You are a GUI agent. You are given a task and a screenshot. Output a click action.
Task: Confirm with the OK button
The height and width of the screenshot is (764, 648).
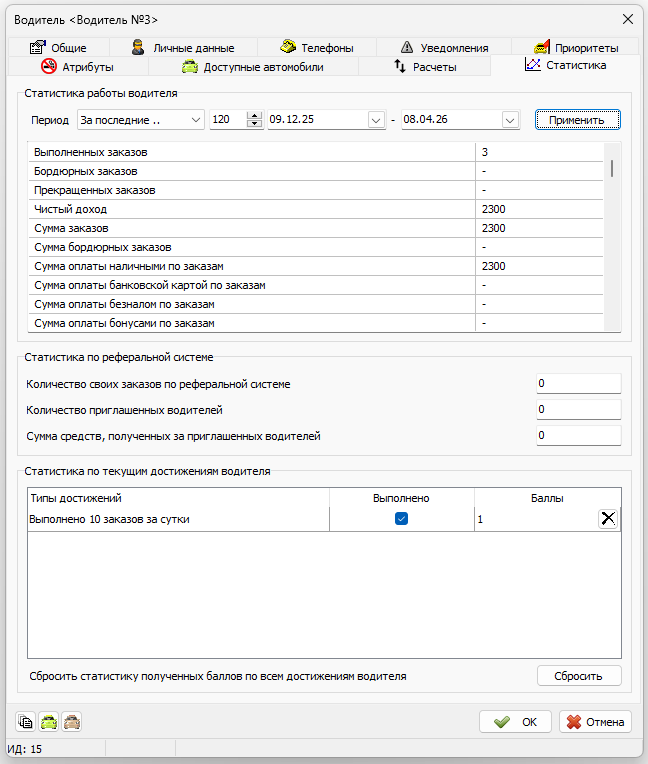[x=515, y=722]
